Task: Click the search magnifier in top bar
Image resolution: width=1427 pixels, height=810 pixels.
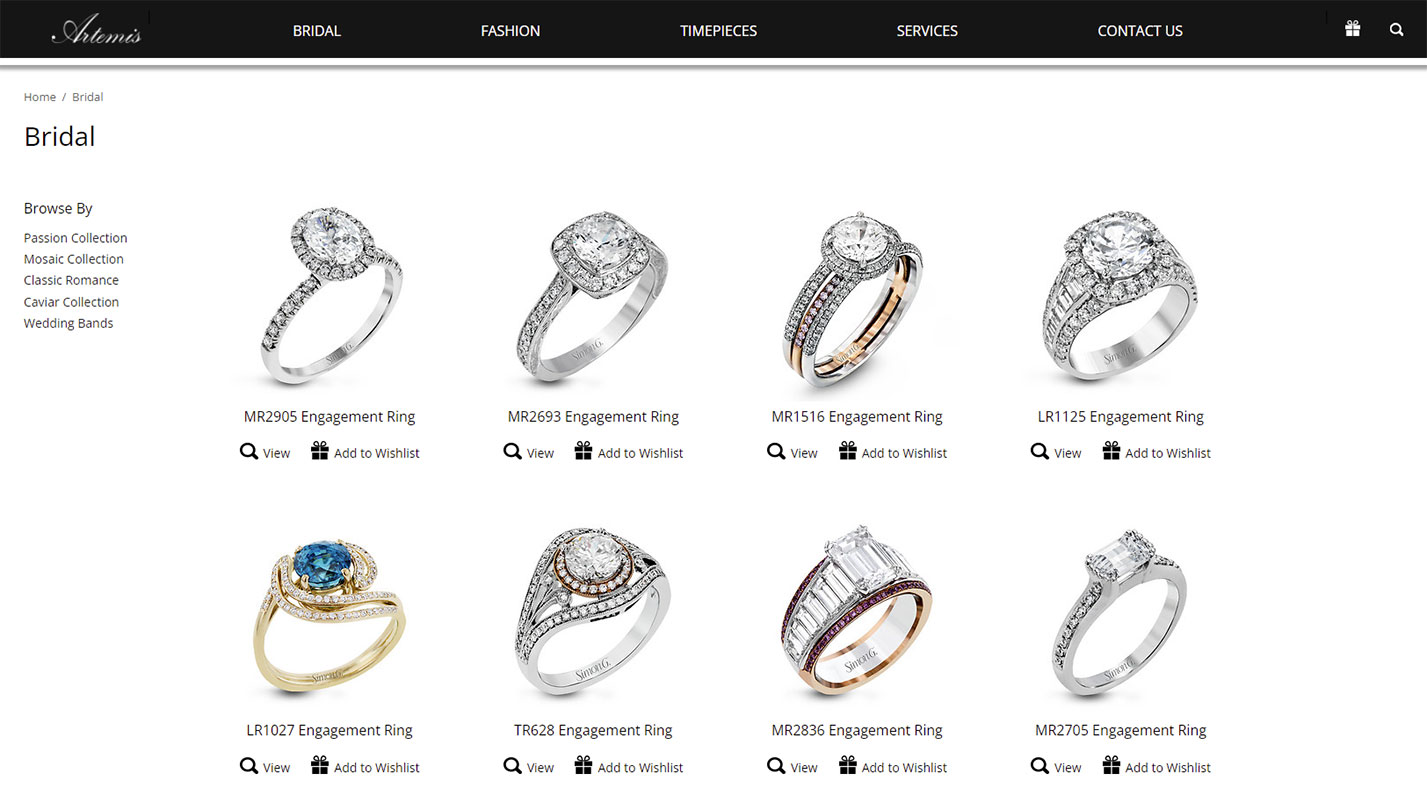Action: pos(1396,30)
